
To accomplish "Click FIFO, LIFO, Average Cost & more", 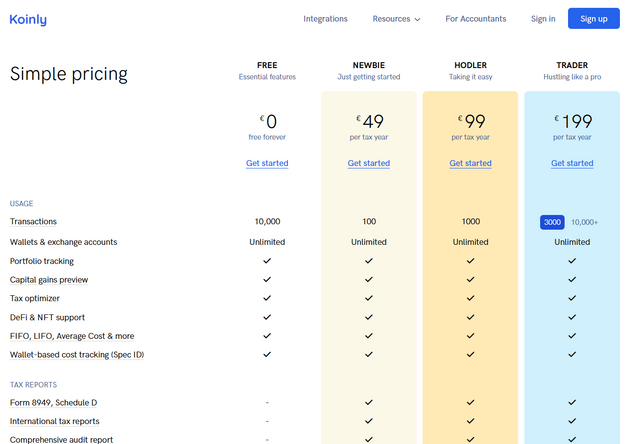I will pos(72,336).
